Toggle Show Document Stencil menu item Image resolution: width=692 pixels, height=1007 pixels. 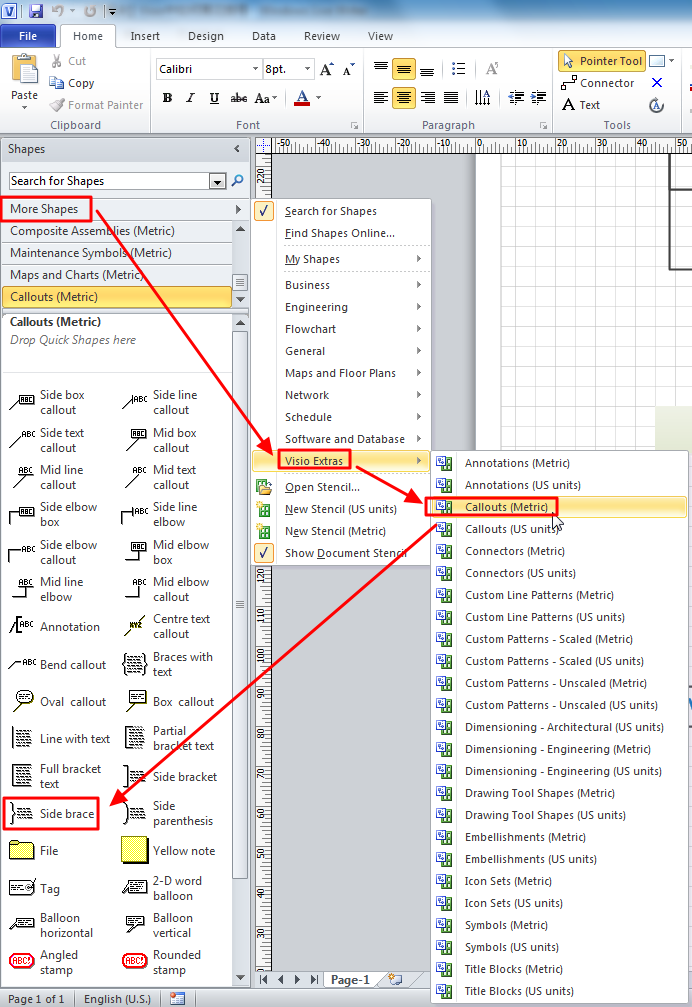(x=342, y=553)
